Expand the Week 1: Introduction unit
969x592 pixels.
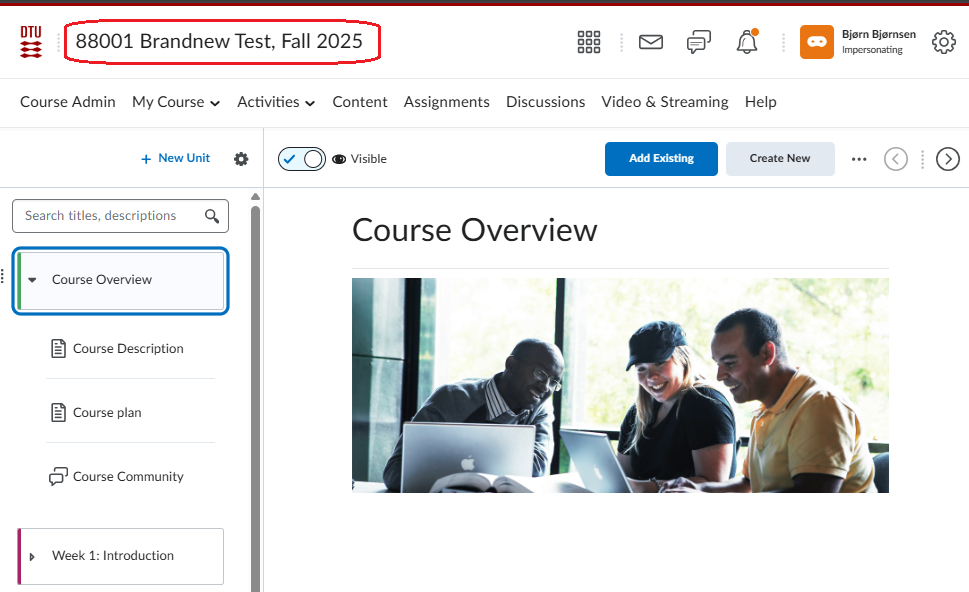(32, 557)
